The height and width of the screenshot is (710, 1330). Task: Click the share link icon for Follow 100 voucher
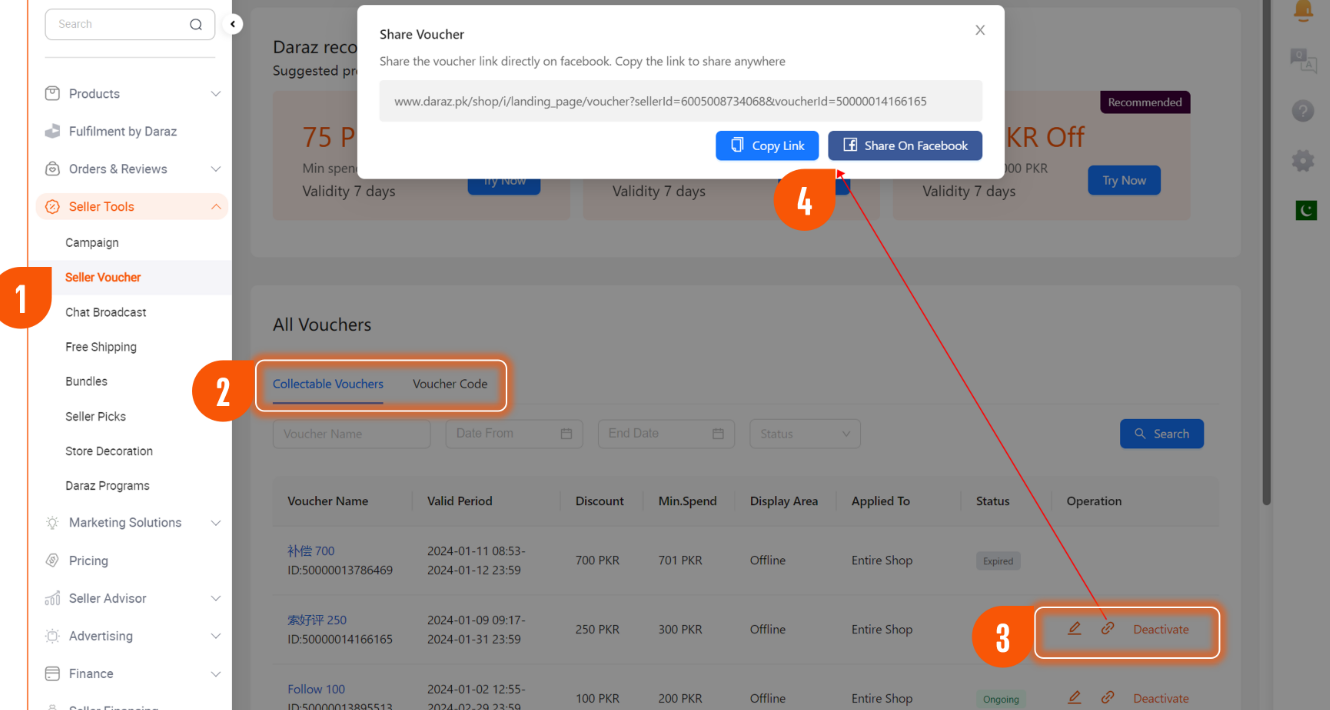click(x=1107, y=697)
